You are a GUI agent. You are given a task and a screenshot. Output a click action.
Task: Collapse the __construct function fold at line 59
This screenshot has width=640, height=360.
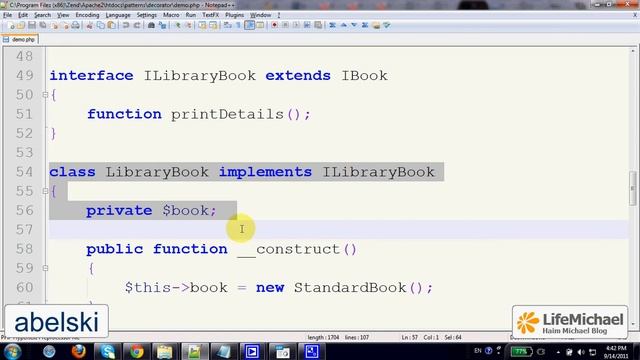[x=45, y=268]
